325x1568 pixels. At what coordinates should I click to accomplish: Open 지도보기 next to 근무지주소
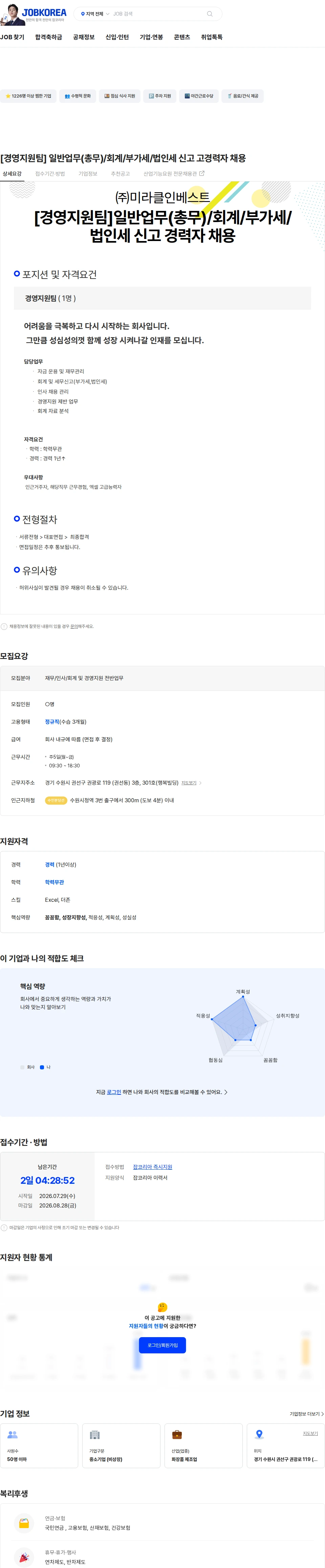click(189, 783)
